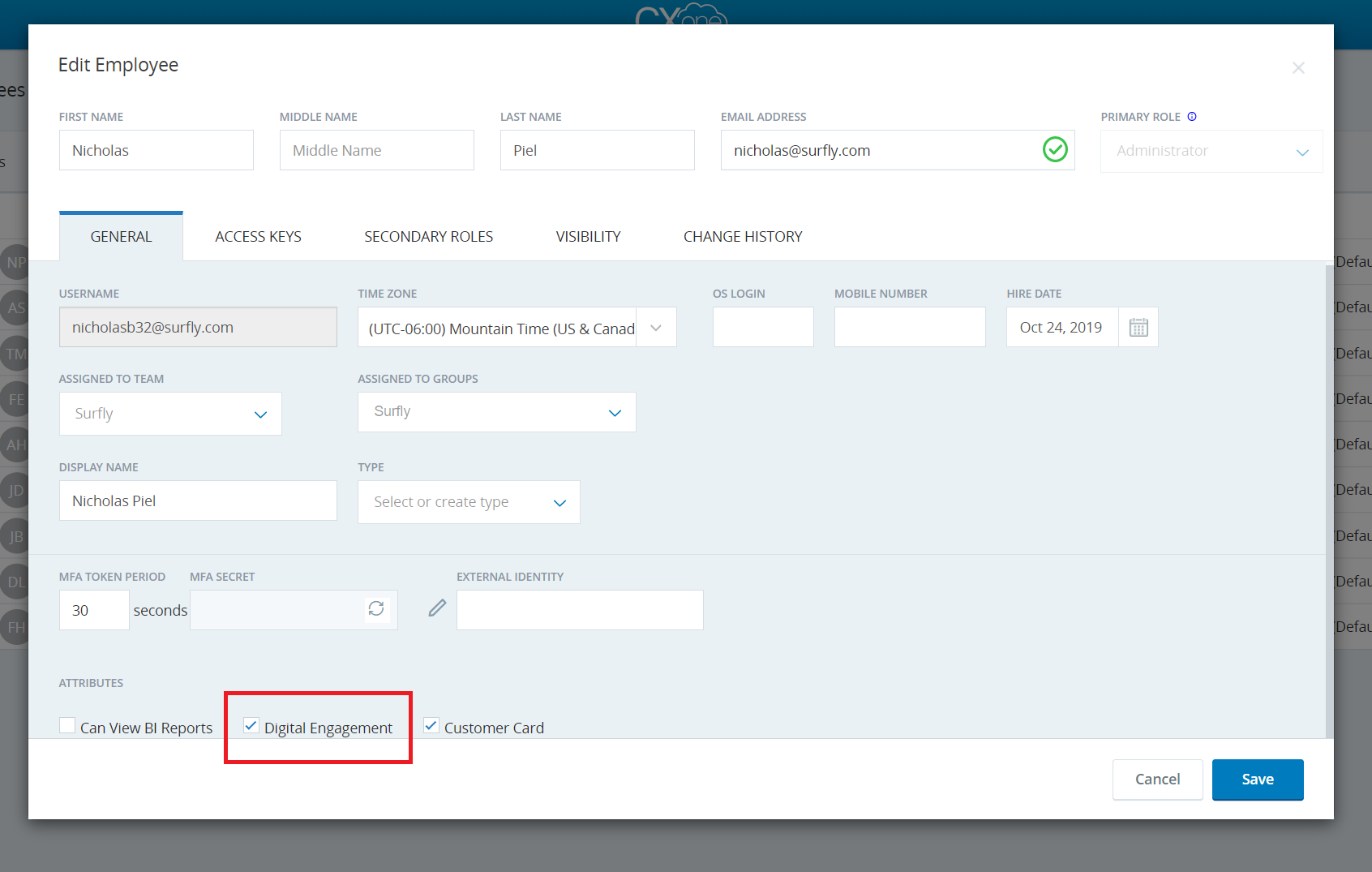Click the Cancel button
This screenshot has height=872, width=1372.
(1157, 780)
